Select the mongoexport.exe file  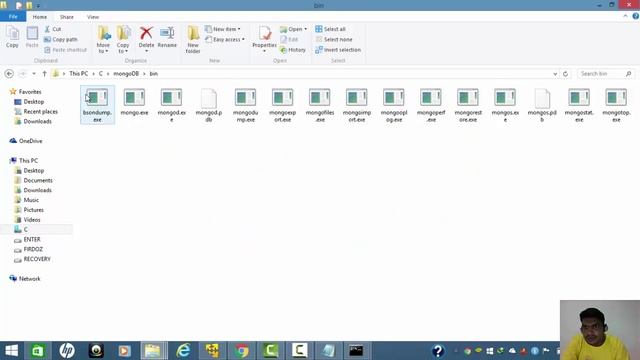click(282, 105)
